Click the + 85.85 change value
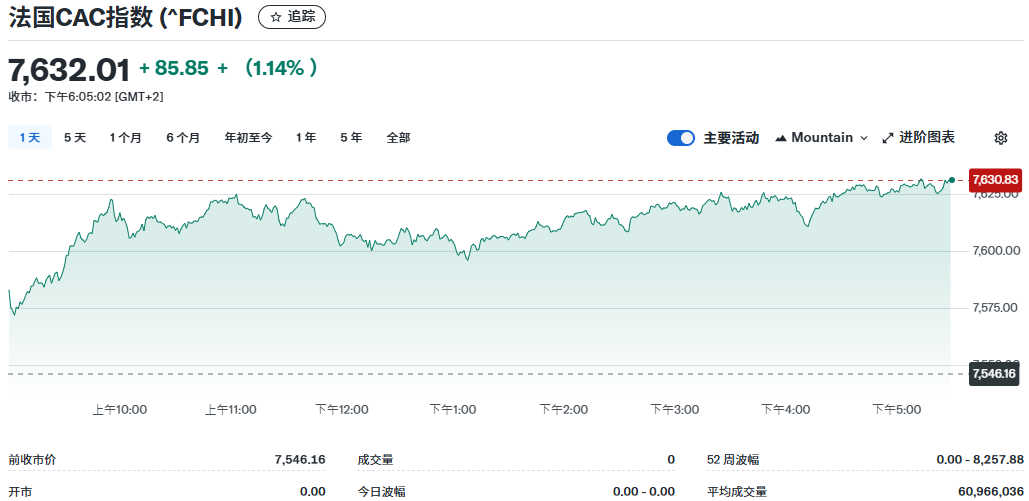This screenshot has height=501, width=1029. [x=174, y=68]
